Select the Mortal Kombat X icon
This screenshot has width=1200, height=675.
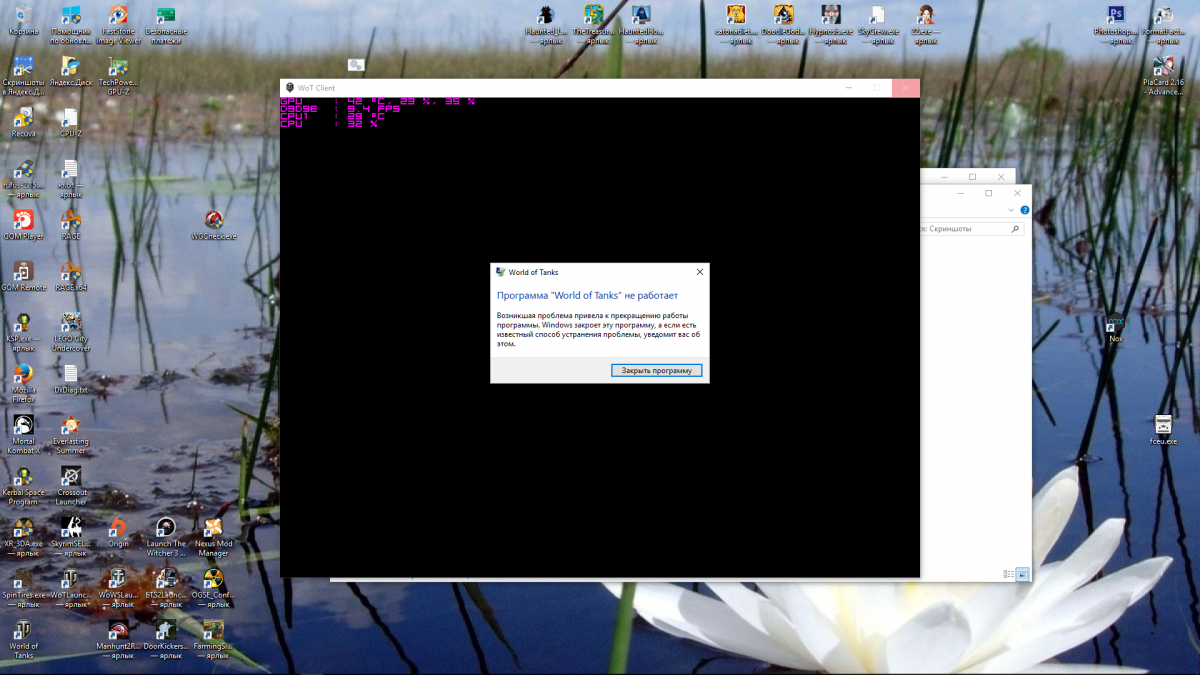(24, 435)
